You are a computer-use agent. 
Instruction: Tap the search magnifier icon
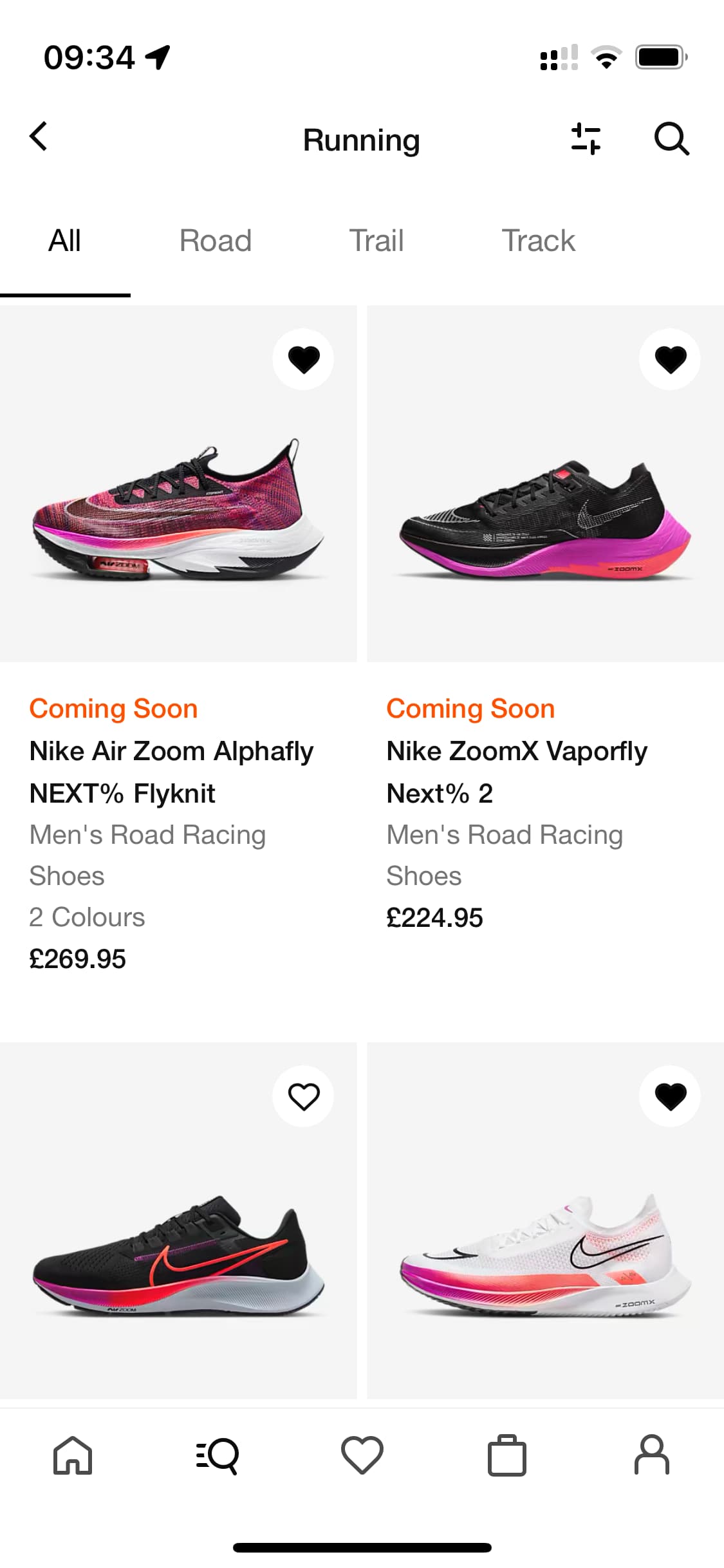[671, 138]
